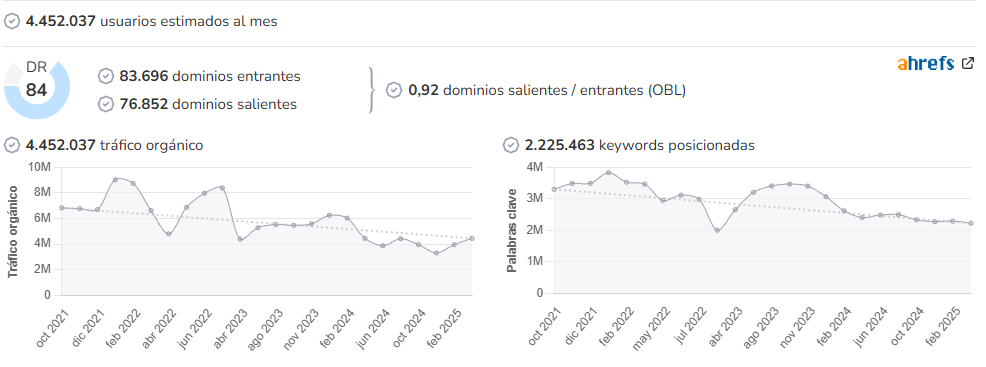Click first data point of traffic chart
Image resolution: width=986 pixels, height=367 pixels.
click(62, 207)
